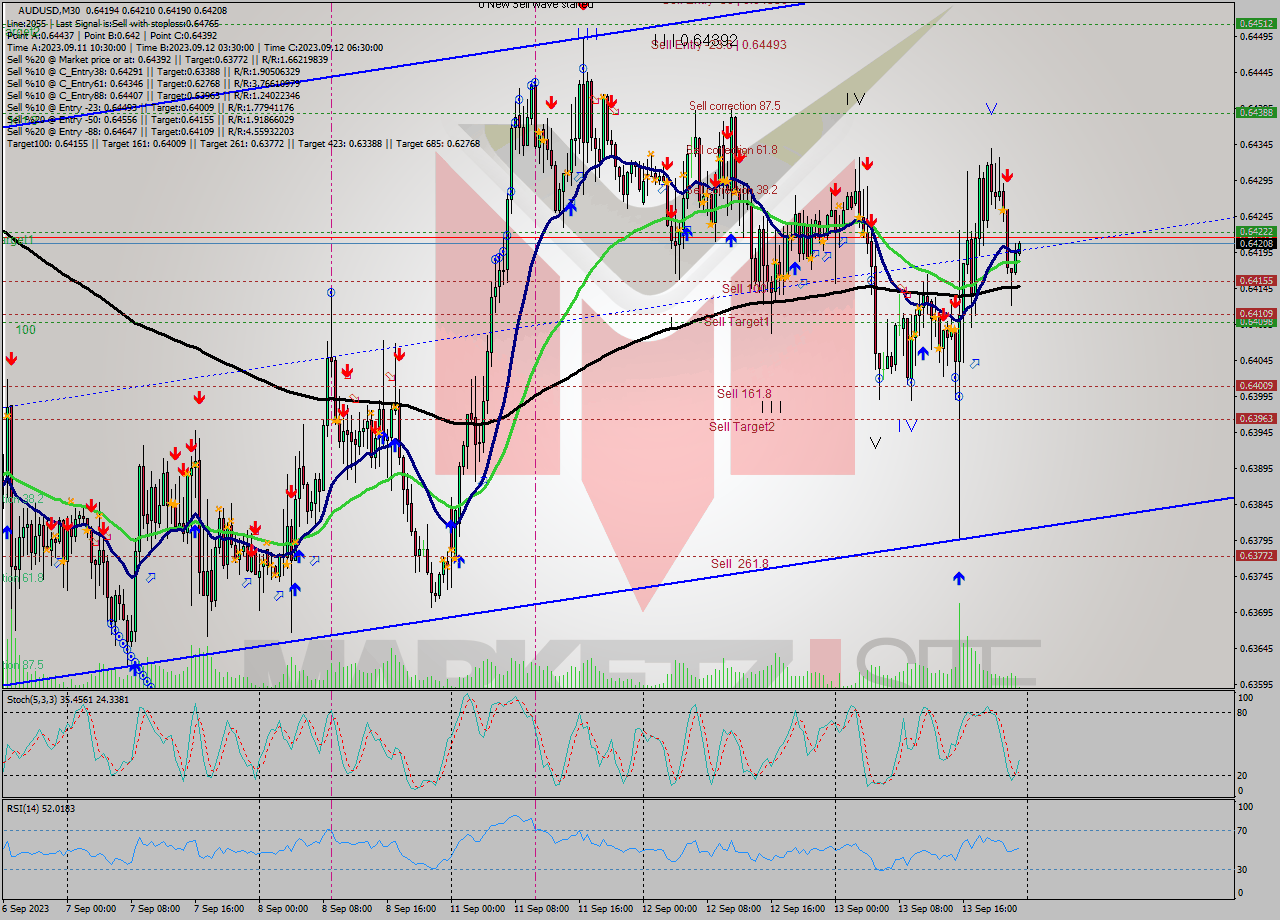The width and height of the screenshot is (1280, 920).
Task: Click the '6 Sep 2023' time axis label
Action: tap(25, 909)
